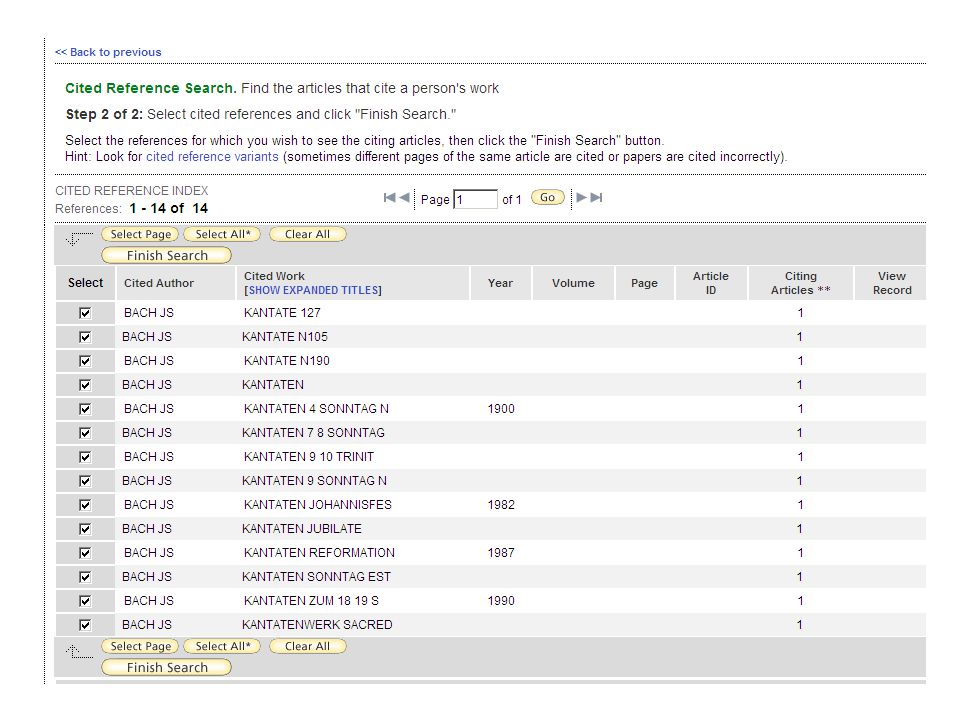
Task: Click the top Select All* button
Action: click(222, 234)
